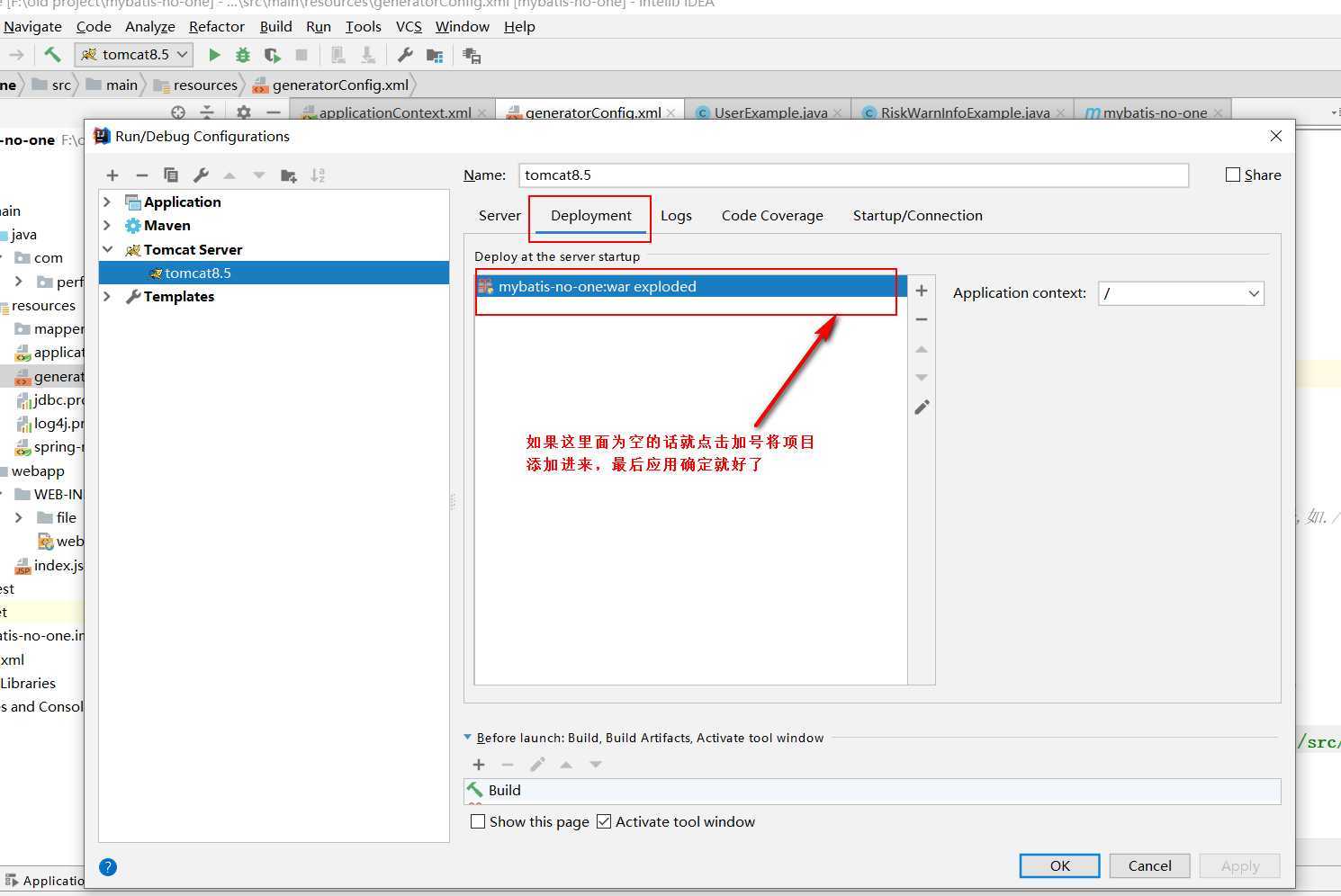Open the Tools menu

363,27
